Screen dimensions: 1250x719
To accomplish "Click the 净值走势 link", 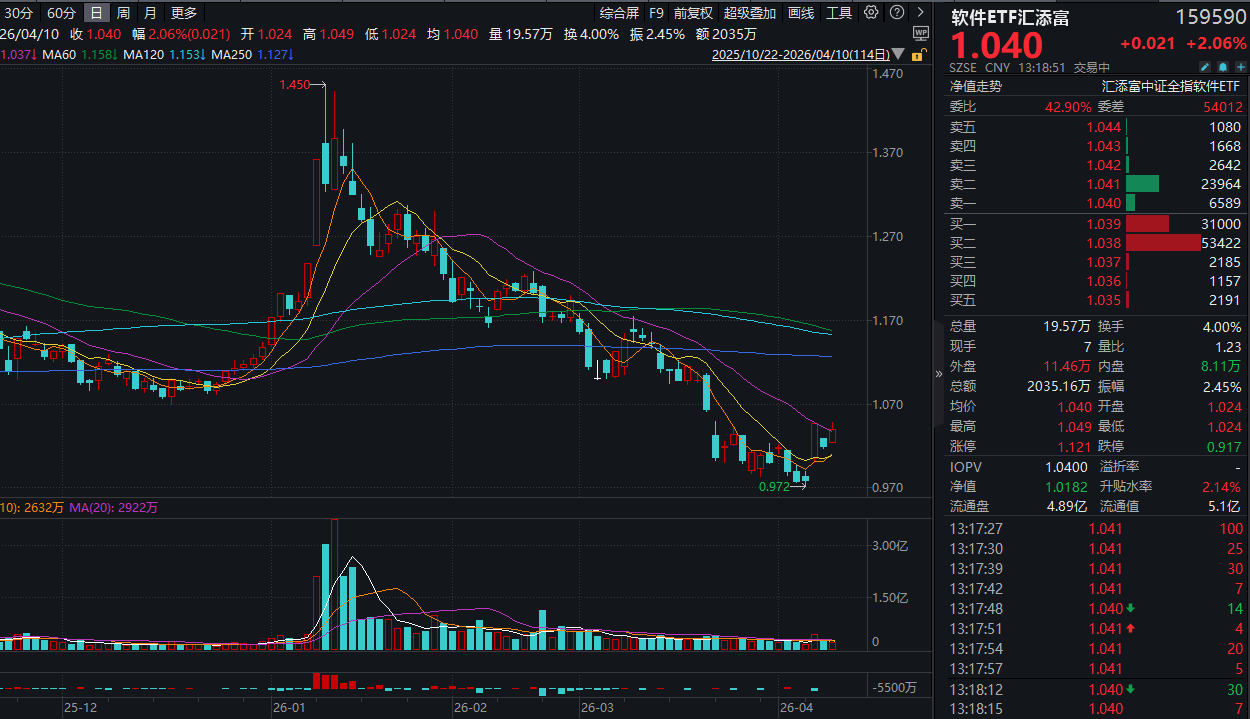I will point(975,87).
